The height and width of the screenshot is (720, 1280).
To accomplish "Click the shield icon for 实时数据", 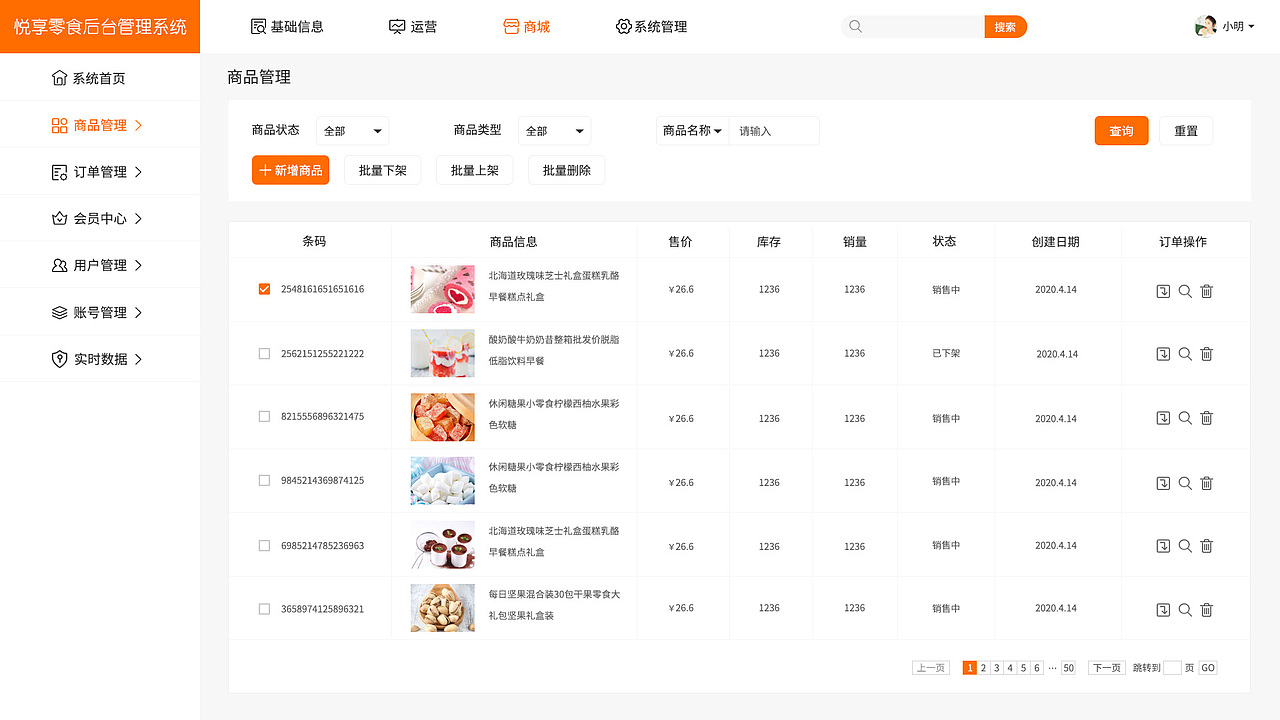I will [60, 358].
